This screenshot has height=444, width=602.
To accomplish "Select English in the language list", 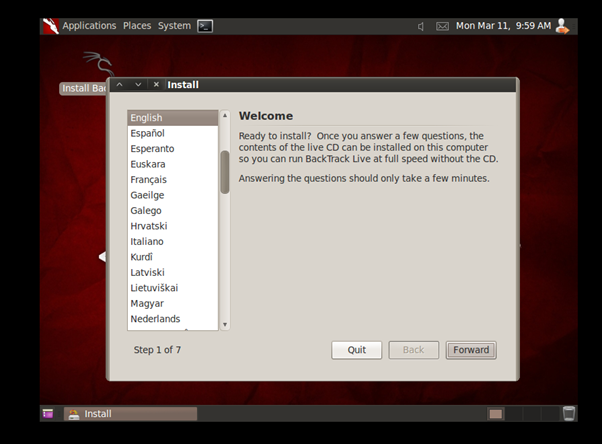I will coord(173,118).
